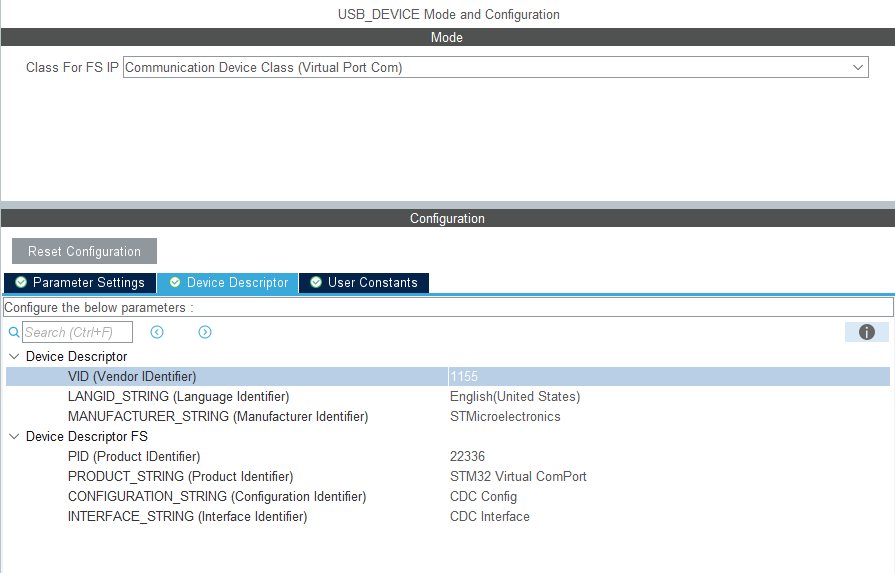
Task: Click the PID value 22336
Action: coord(467,457)
